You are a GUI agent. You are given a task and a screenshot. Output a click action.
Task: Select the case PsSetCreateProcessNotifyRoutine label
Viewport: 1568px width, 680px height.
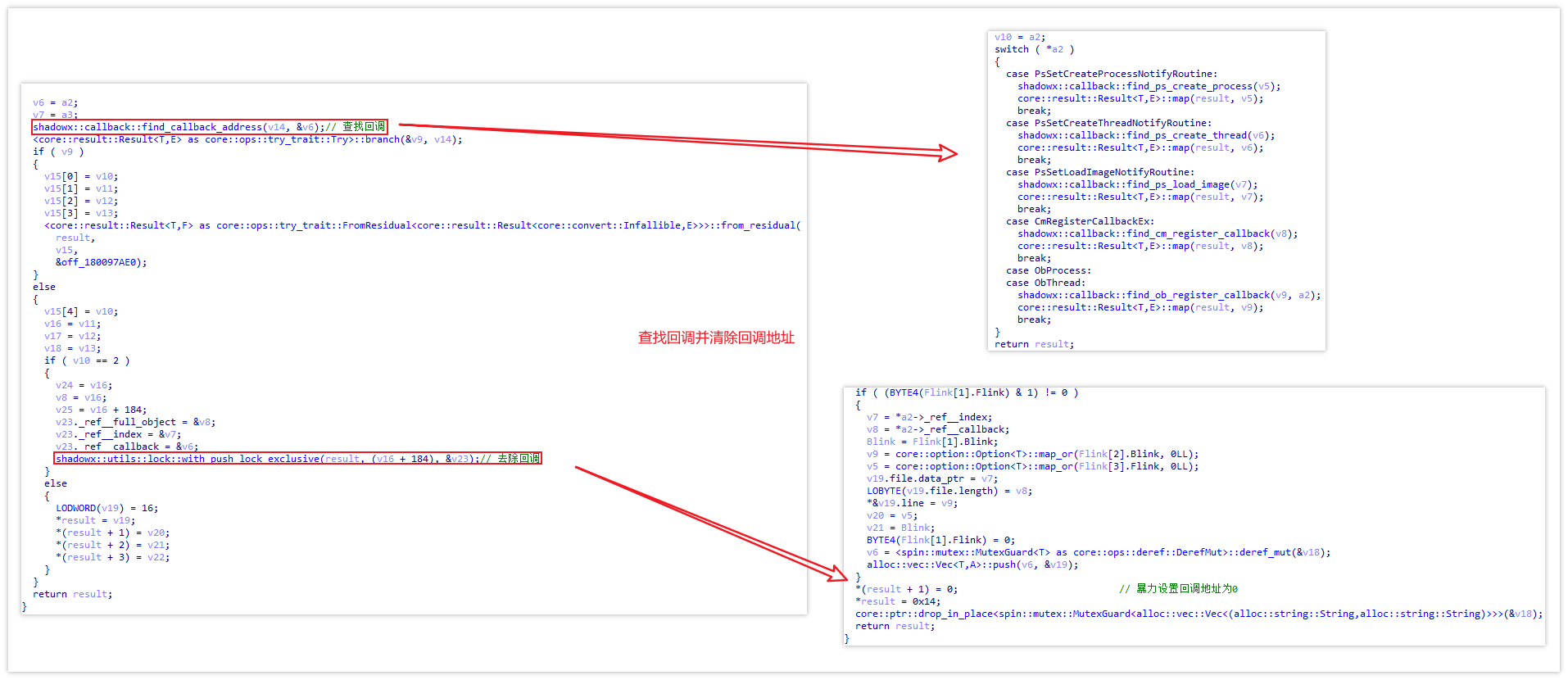click(1112, 74)
